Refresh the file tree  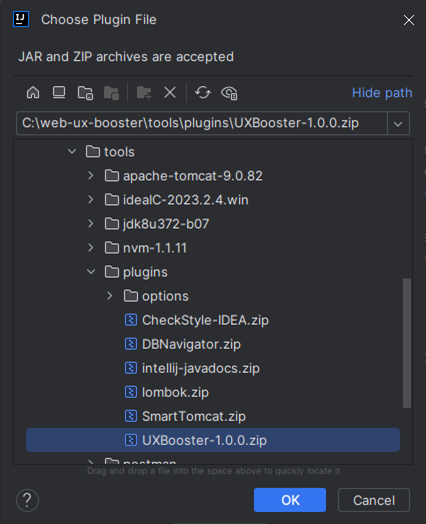tap(203, 93)
